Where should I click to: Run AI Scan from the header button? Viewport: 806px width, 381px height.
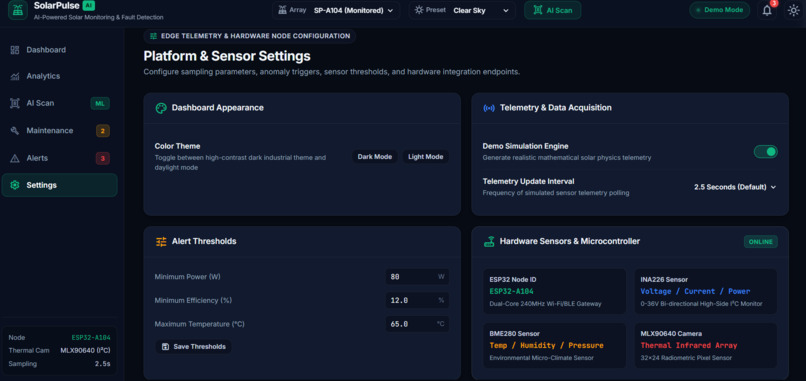(x=553, y=10)
